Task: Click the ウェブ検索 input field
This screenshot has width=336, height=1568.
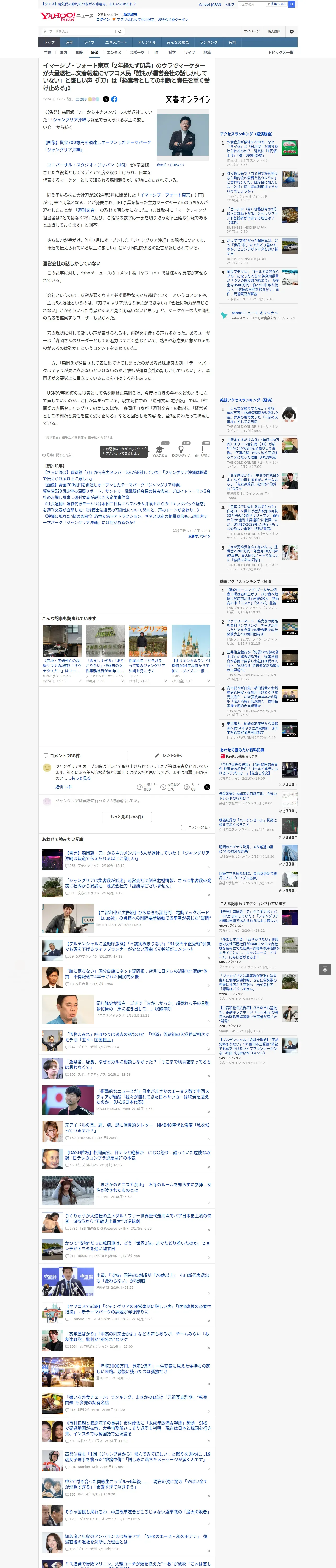Action: point(252,4)
